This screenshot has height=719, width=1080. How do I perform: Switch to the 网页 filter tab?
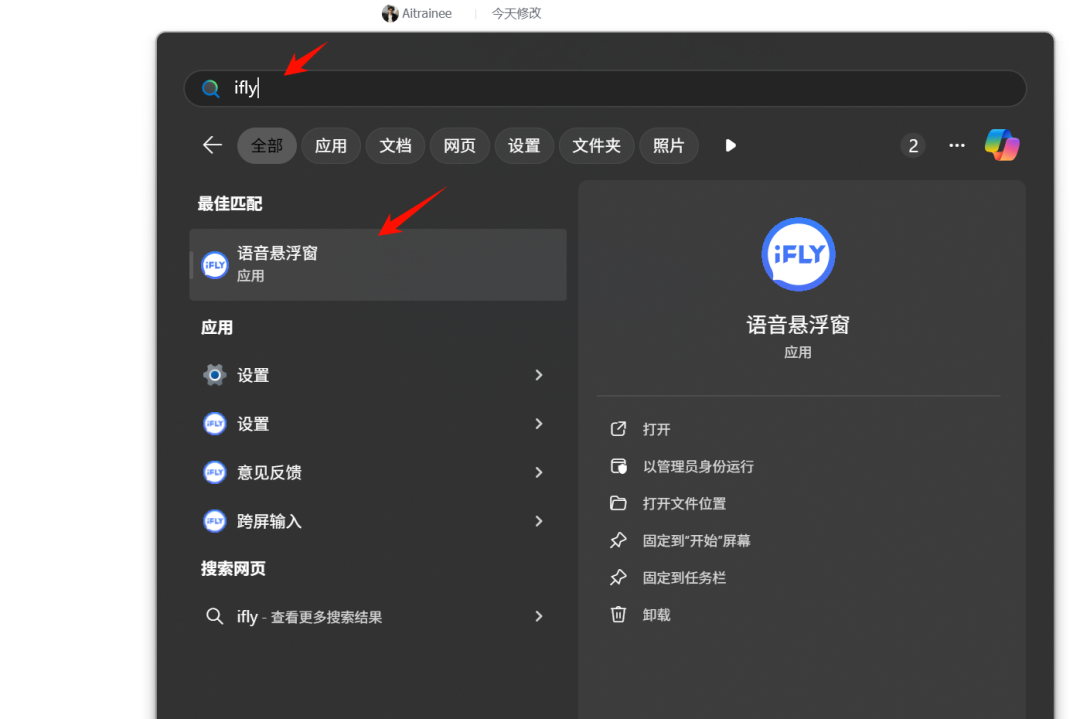(x=459, y=146)
